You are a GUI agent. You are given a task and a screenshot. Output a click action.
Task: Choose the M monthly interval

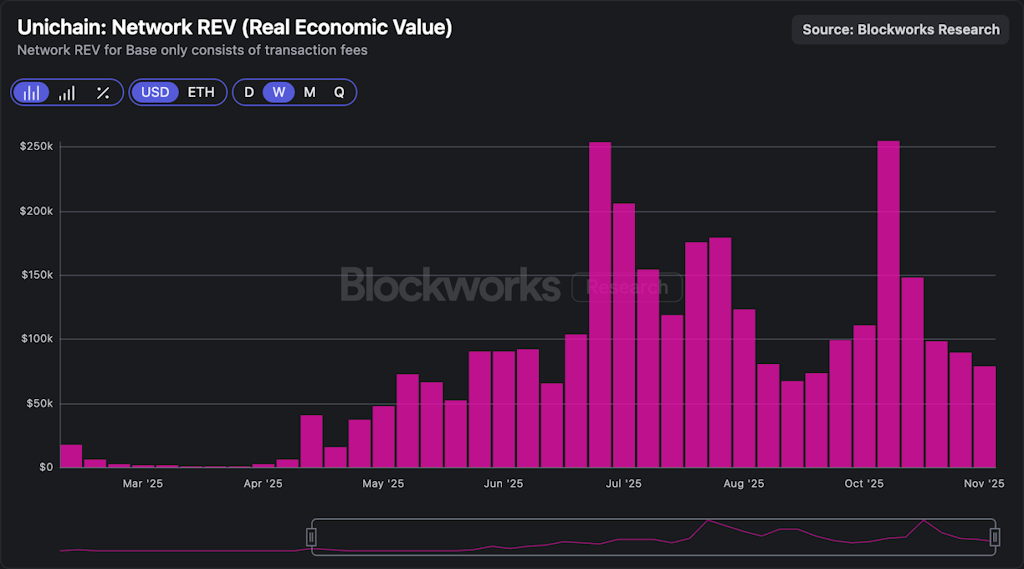pos(310,92)
